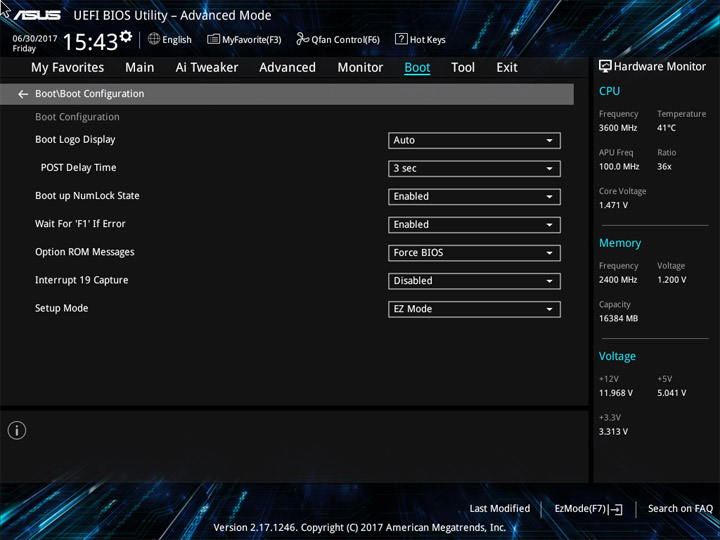Open the Wait For 'F1' If Error dropdown

(474, 225)
